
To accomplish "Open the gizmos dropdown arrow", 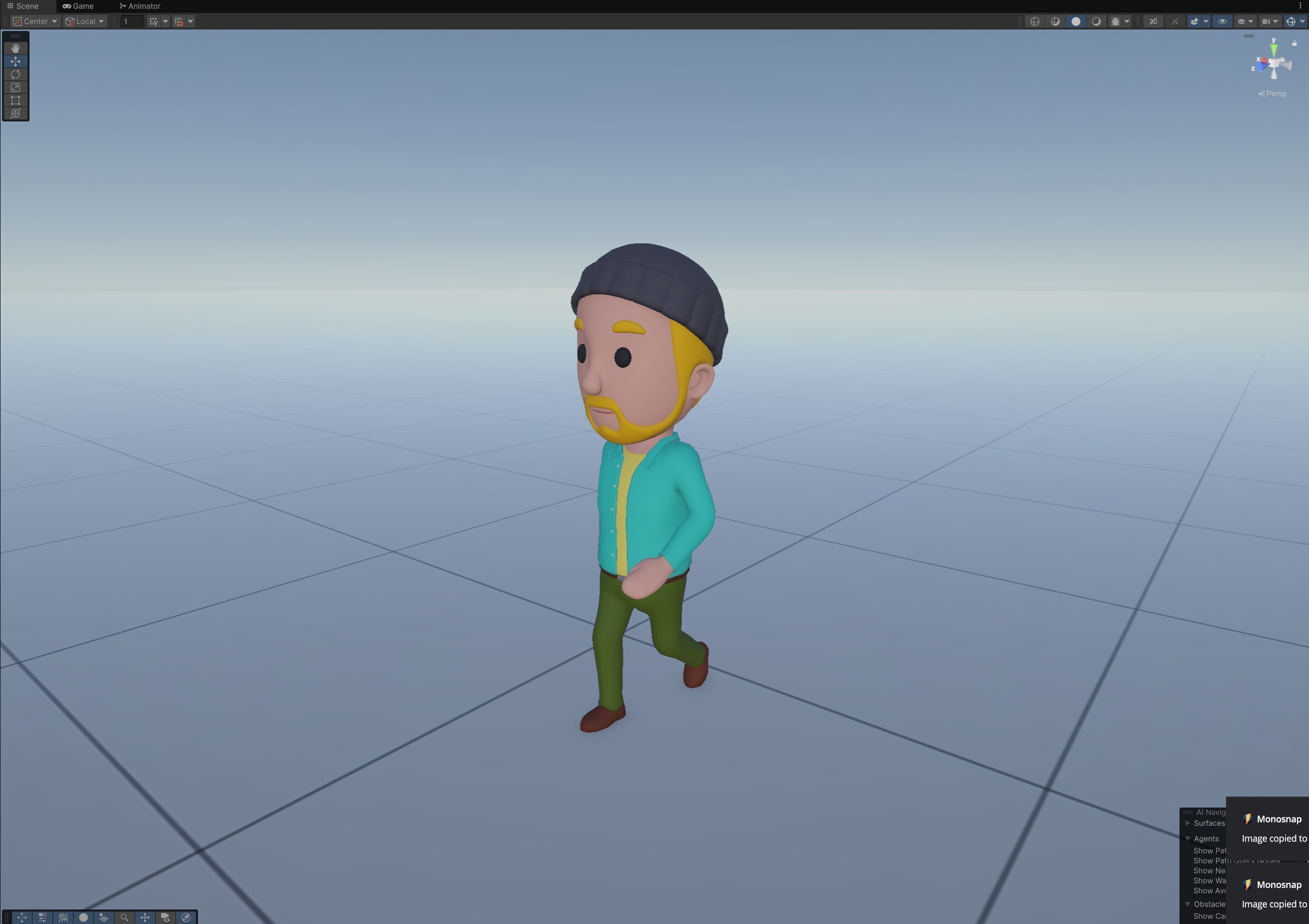I will 1302,21.
